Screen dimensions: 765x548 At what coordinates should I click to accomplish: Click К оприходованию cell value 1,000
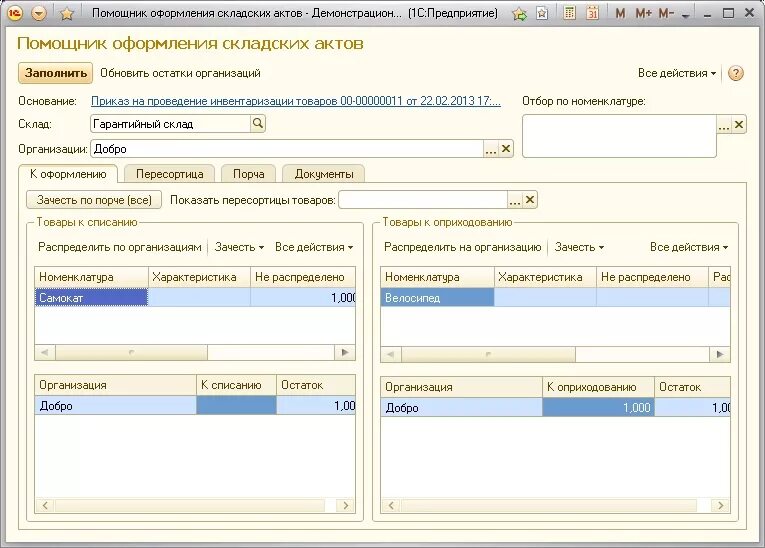(598, 407)
